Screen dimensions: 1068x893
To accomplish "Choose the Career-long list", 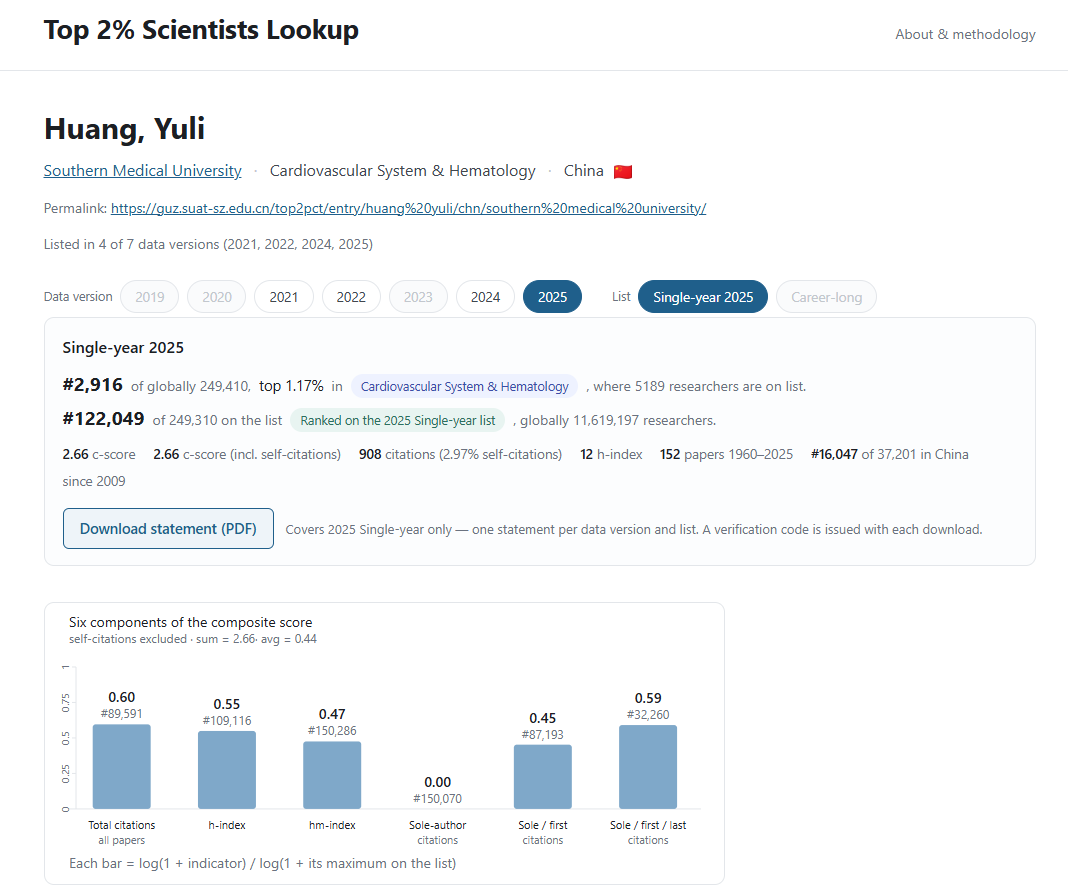I will point(826,297).
